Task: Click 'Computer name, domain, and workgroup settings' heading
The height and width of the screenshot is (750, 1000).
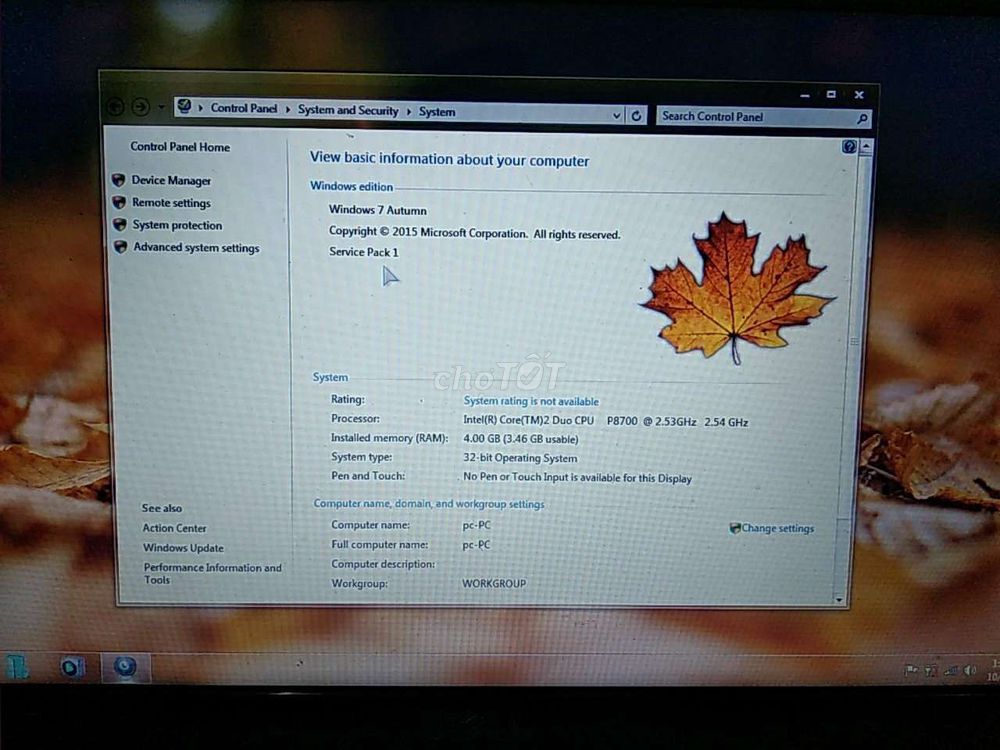Action: pyautogui.click(x=429, y=504)
